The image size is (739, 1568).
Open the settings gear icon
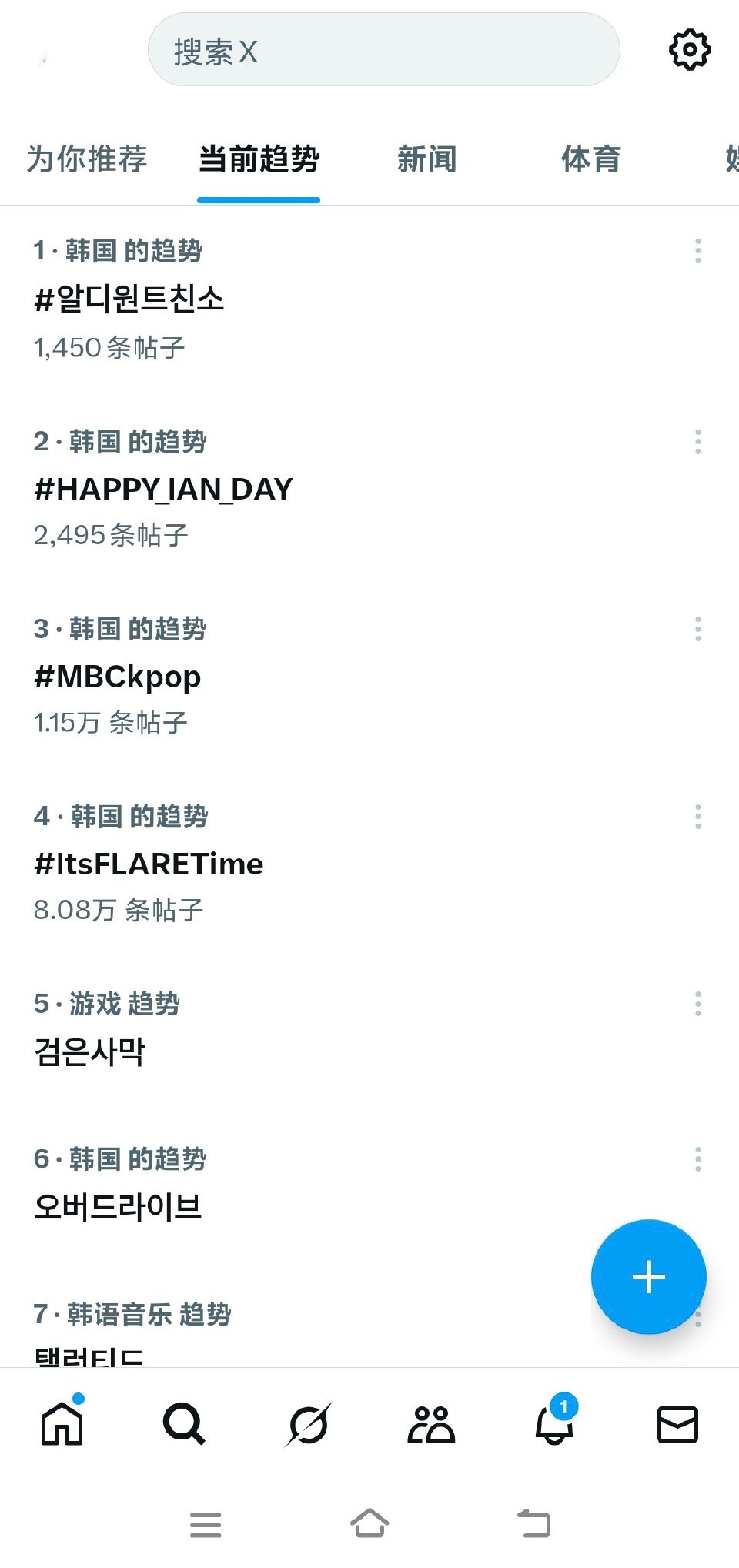click(689, 50)
